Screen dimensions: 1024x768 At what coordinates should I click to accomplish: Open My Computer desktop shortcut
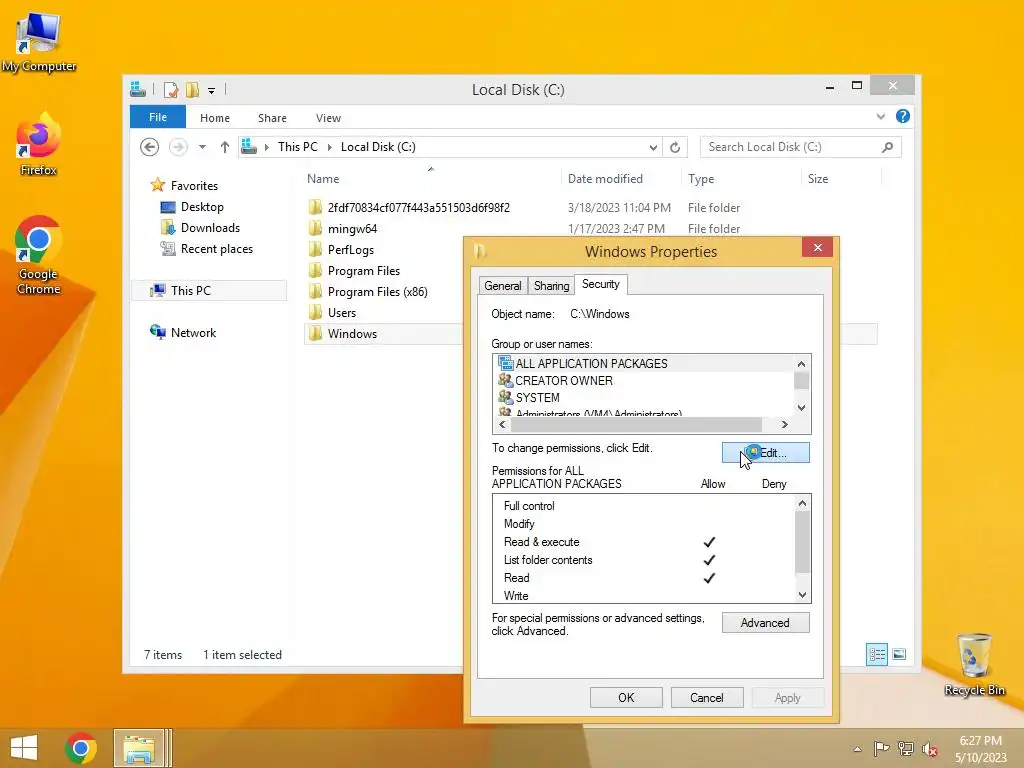coord(38,42)
